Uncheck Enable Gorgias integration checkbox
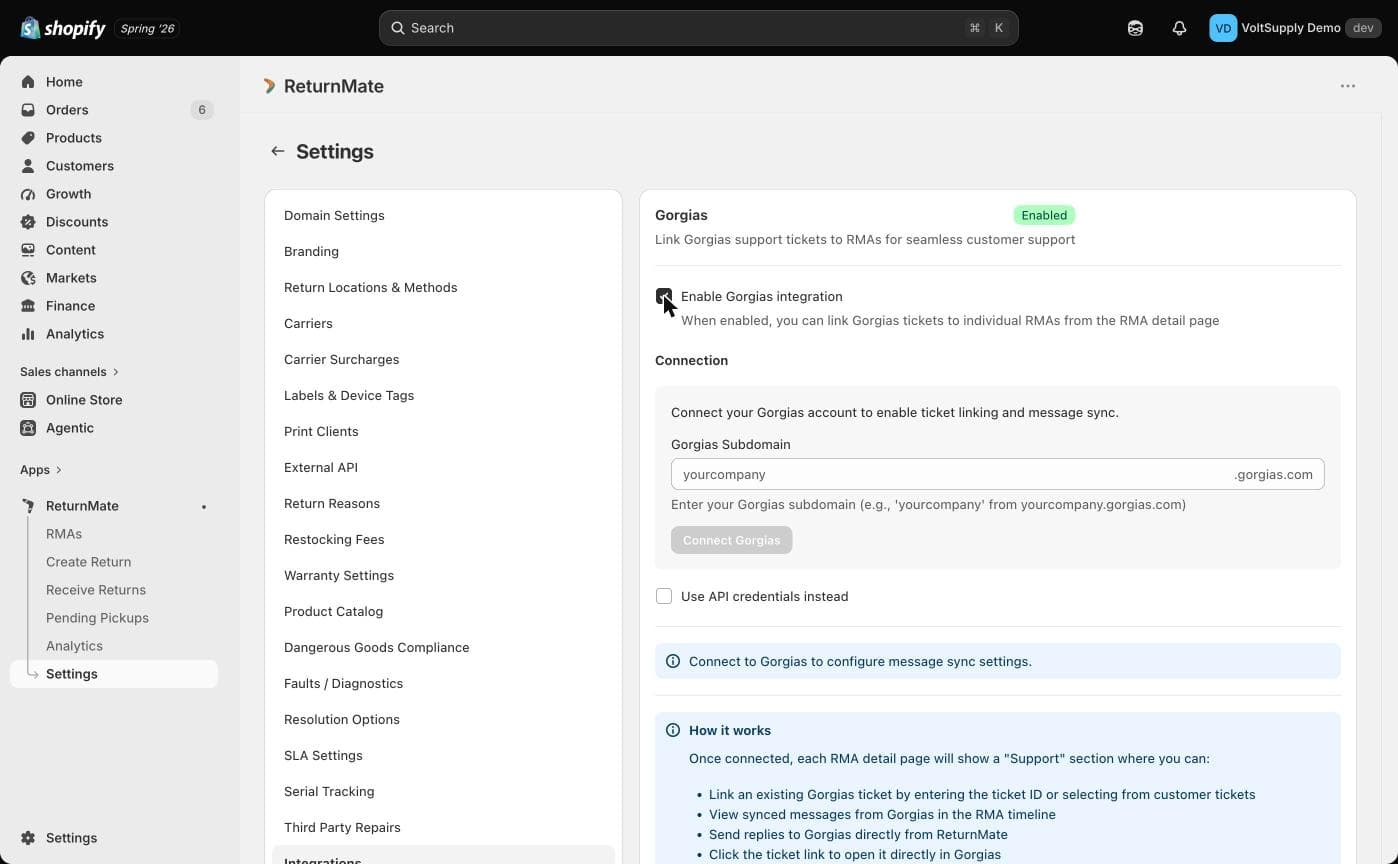Viewport: 1398px width, 864px height. pyautogui.click(x=664, y=296)
